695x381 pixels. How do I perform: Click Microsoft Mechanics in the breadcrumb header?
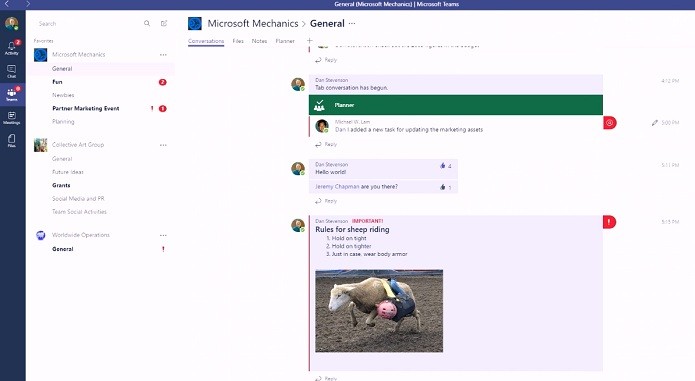(253, 23)
